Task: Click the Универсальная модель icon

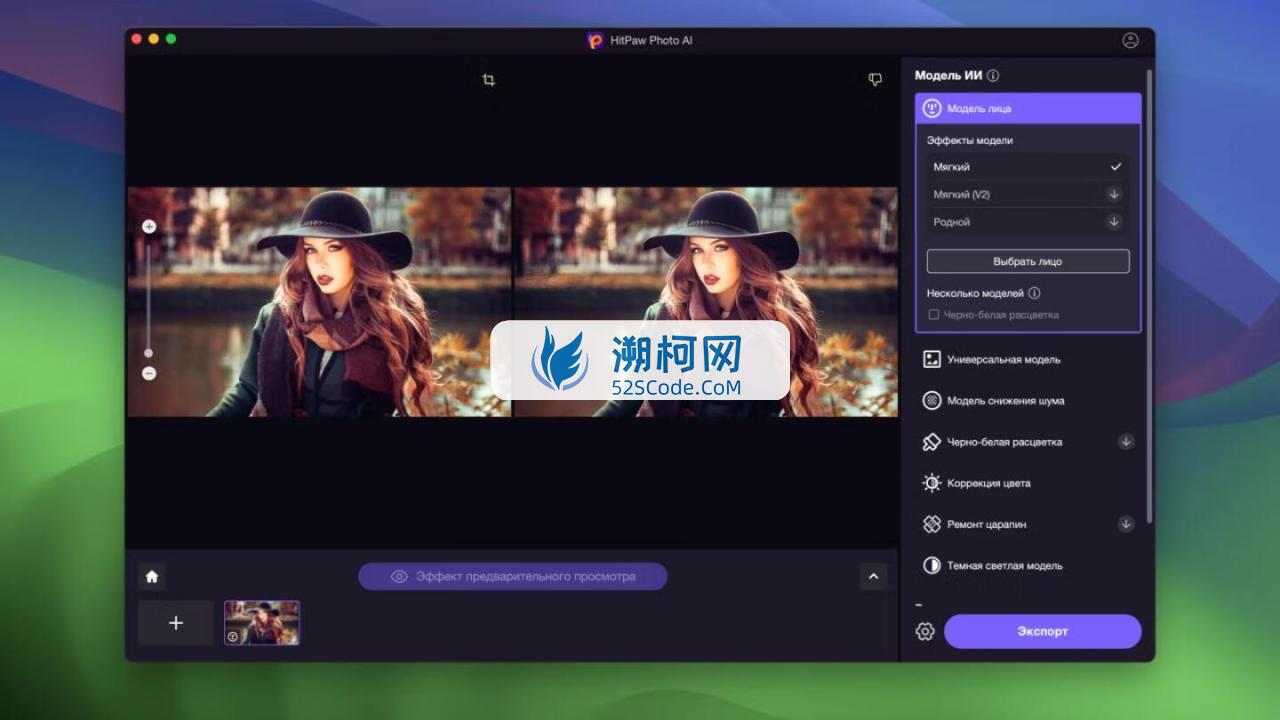Action: point(931,359)
